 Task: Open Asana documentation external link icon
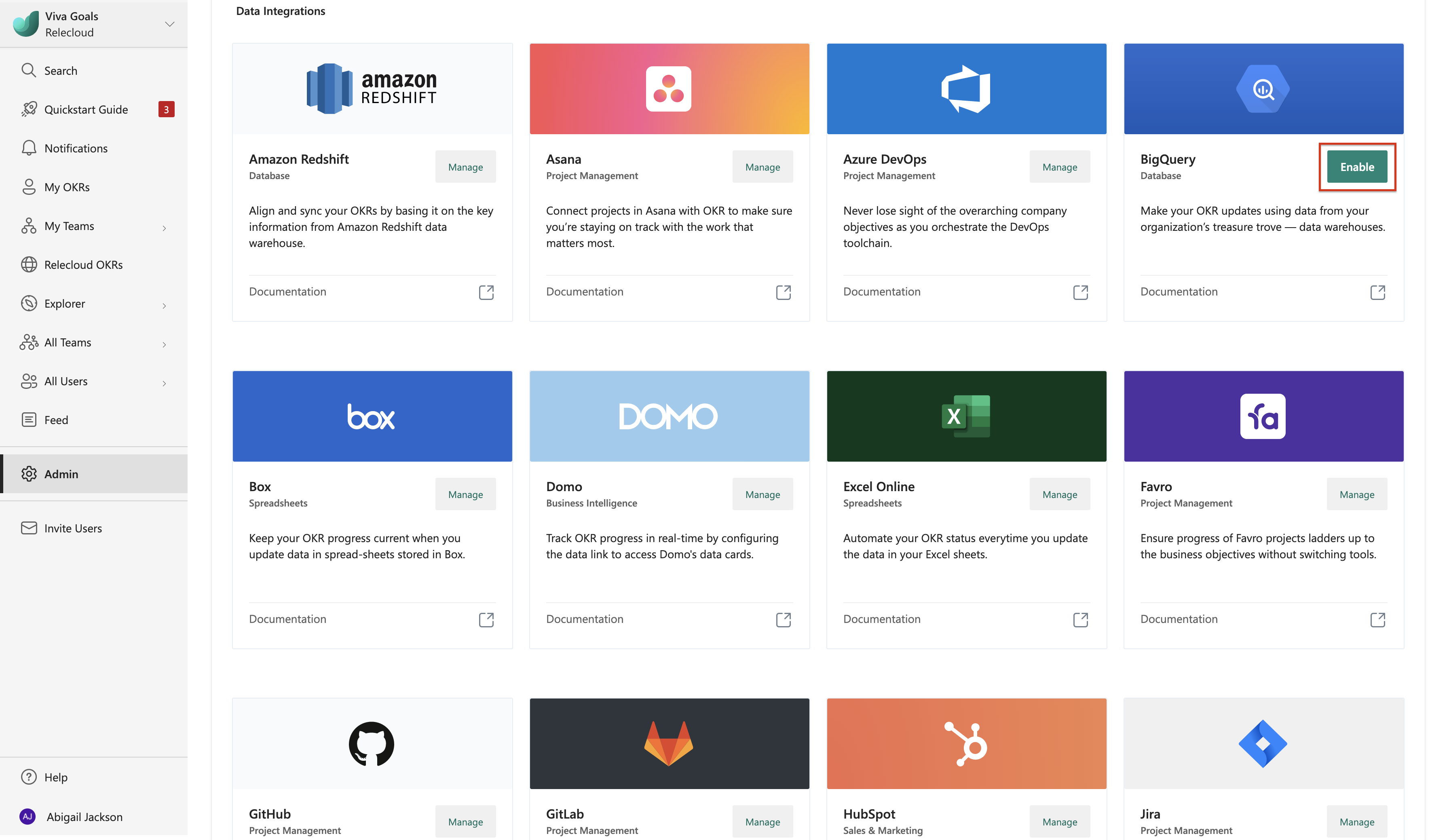coord(784,292)
